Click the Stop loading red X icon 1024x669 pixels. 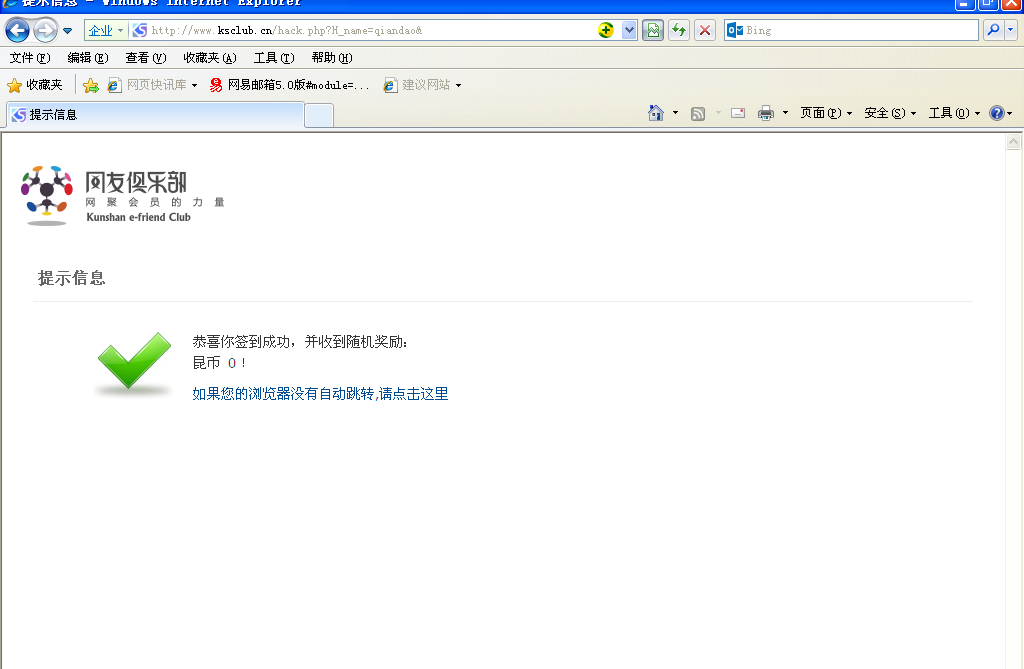(x=705, y=30)
